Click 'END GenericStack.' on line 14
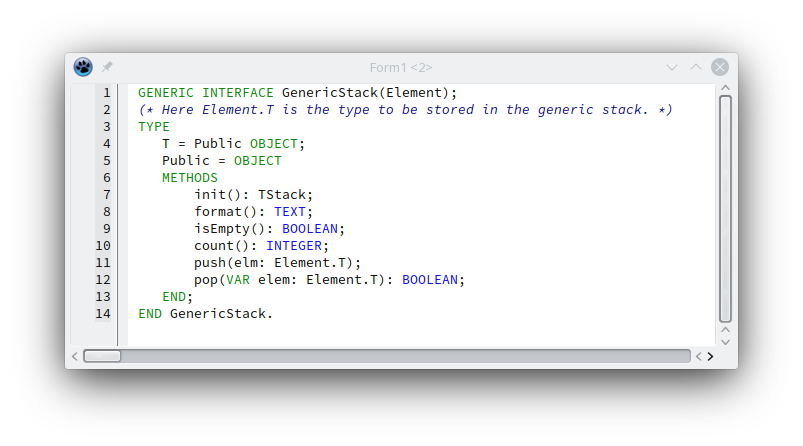The width and height of the screenshot is (803, 446). click(205, 313)
